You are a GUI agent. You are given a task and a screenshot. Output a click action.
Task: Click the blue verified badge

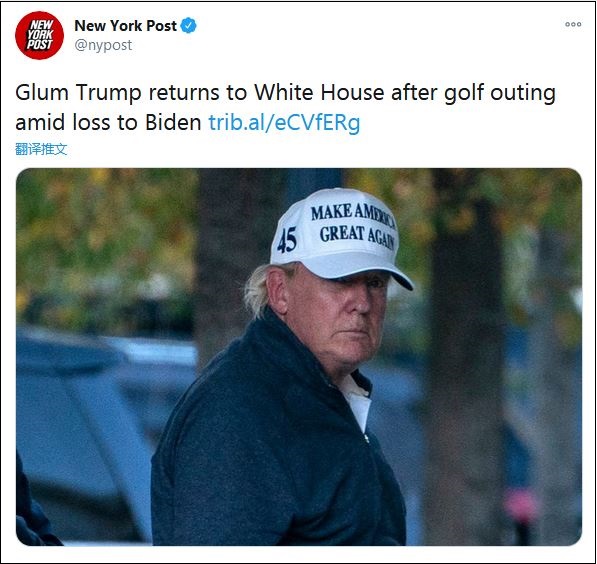pyautogui.click(x=188, y=26)
